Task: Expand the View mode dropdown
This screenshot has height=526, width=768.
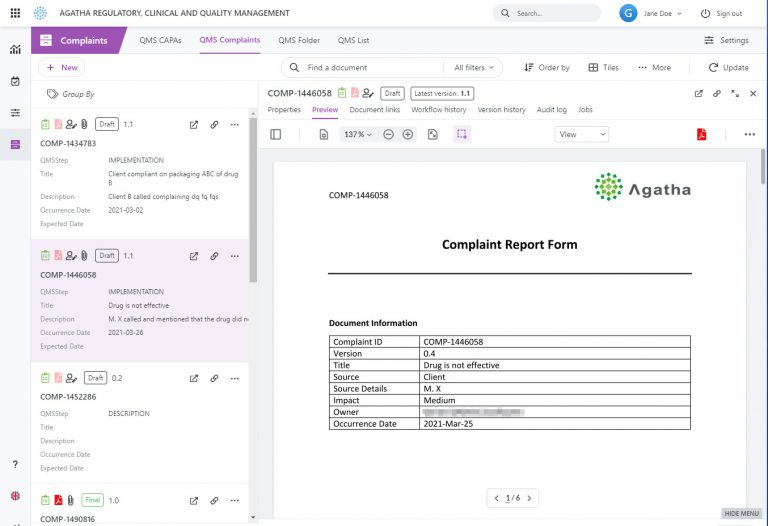Action: (x=583, y=134)
